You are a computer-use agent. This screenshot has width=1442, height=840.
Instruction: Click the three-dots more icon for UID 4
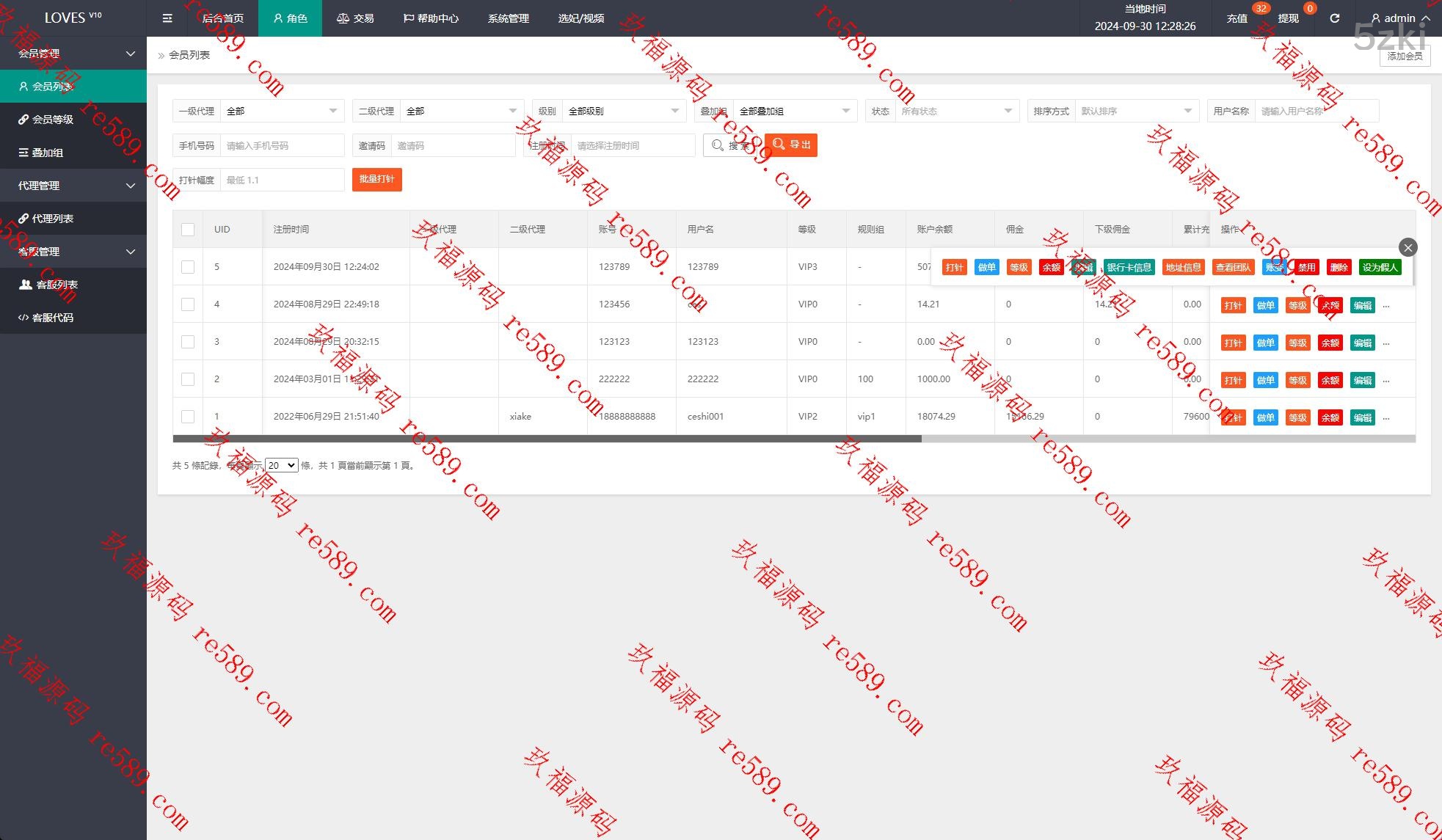tap(1386, 305)
